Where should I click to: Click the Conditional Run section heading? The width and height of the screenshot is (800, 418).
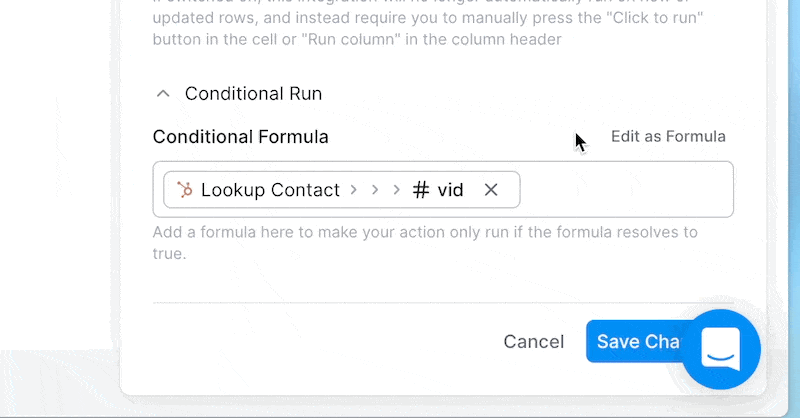click(x=253, y=94)
